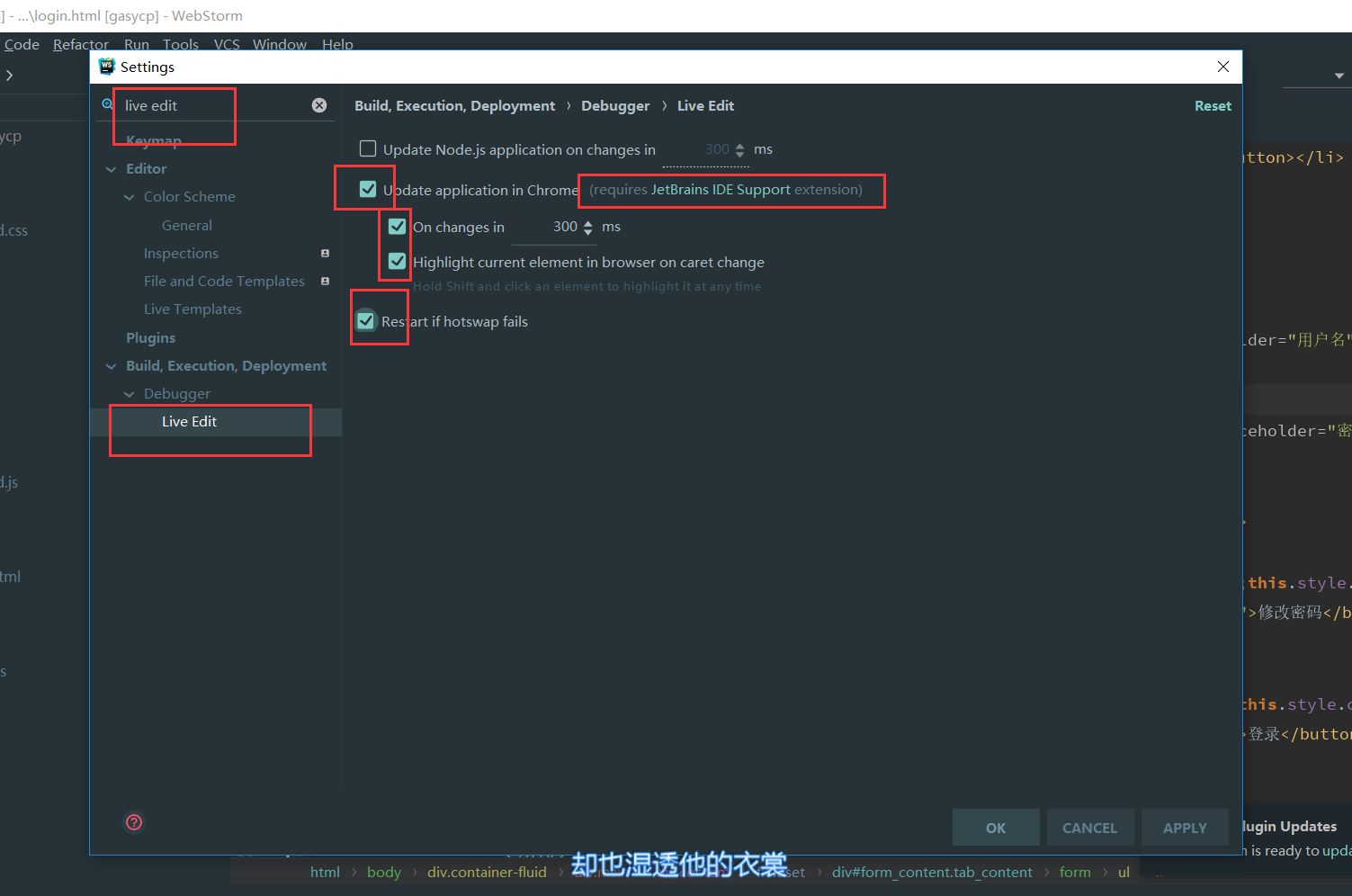Click the badge beside File and Code Templates
Viewport: 1352px width, 896px height.
pyautogui.click(x=324, y=281)
